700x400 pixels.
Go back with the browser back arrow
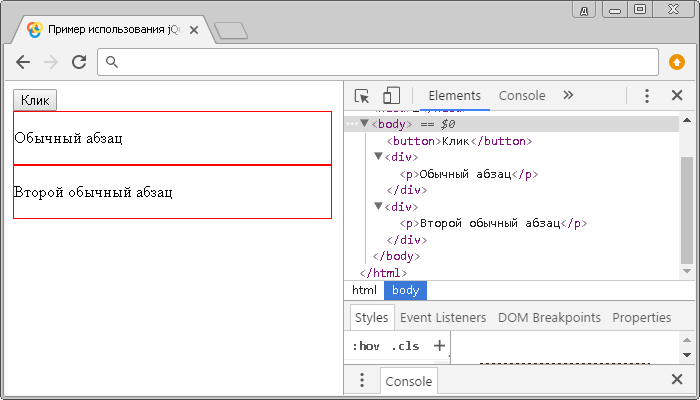(x=23, y=62)
